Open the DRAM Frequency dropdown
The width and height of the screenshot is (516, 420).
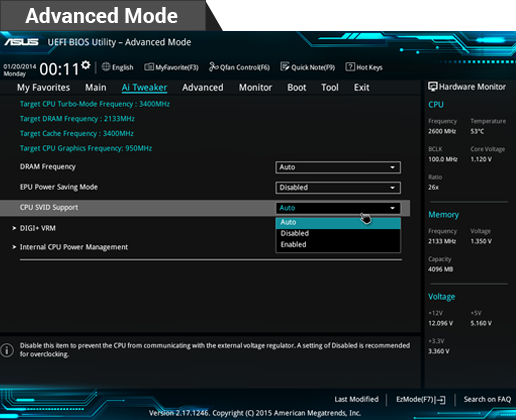pyautogui.click(x=338, y=167)
